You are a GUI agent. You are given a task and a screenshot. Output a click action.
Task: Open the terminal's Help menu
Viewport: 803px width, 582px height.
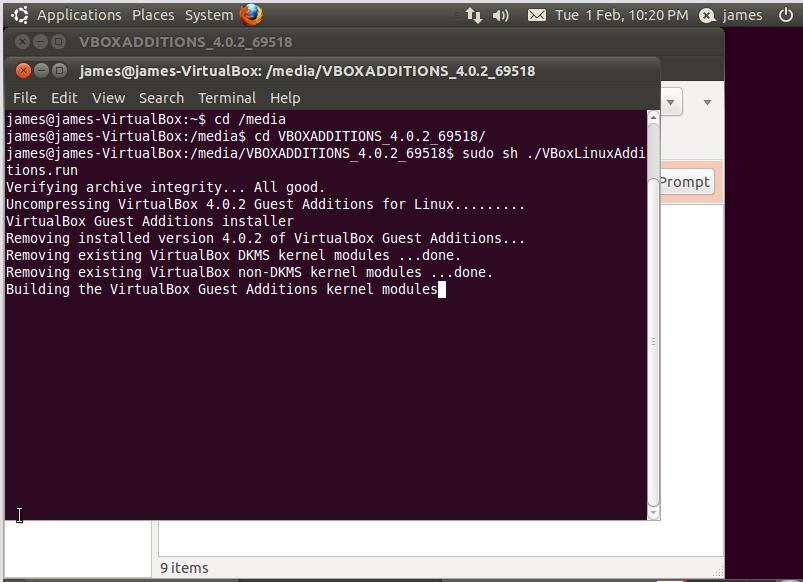[x=285, y=98]
